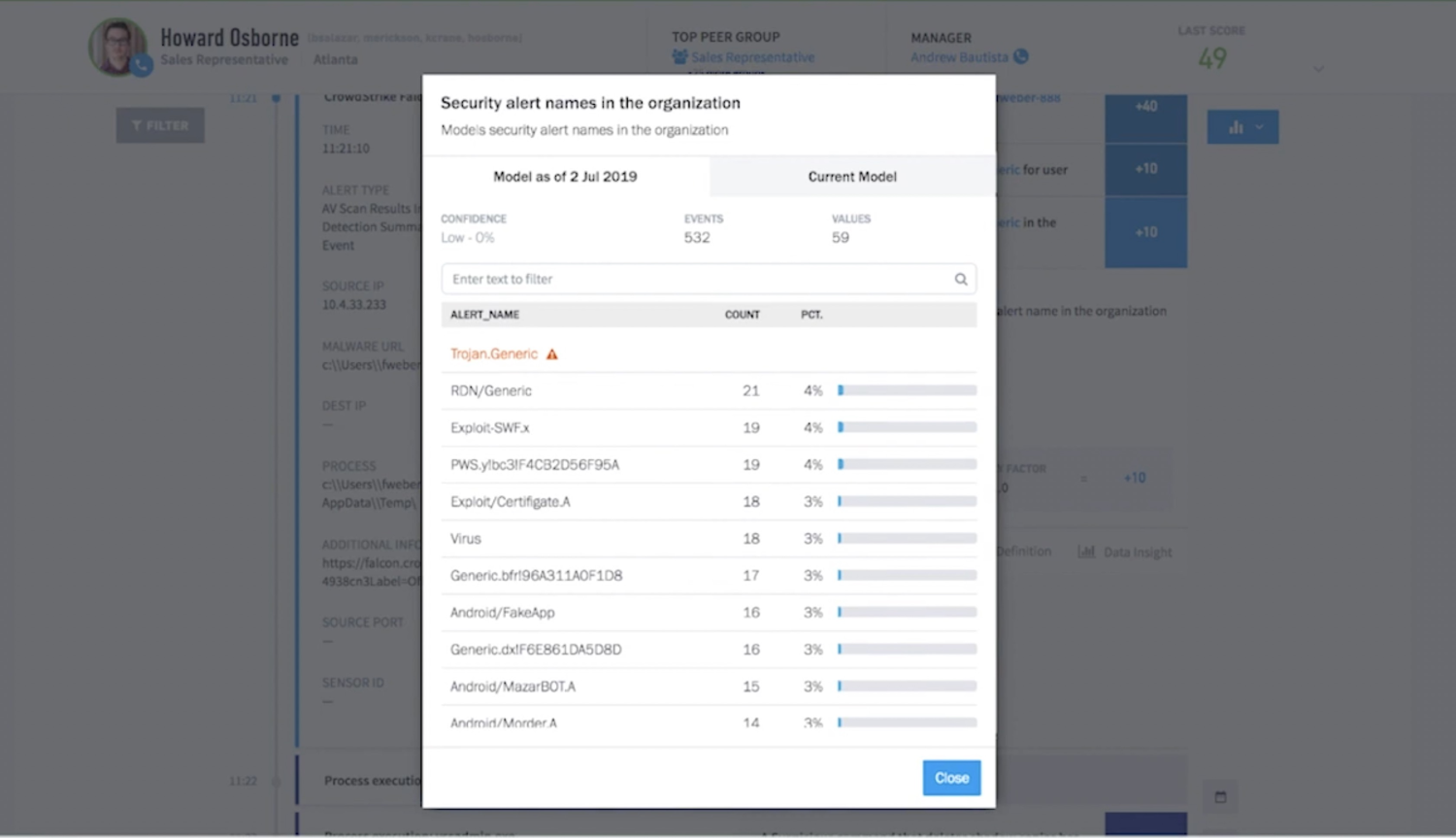The width and height of the screenshot is (1456, 838).
Task: Click the peer group icon beside Sales Representative
Action: 679,57
